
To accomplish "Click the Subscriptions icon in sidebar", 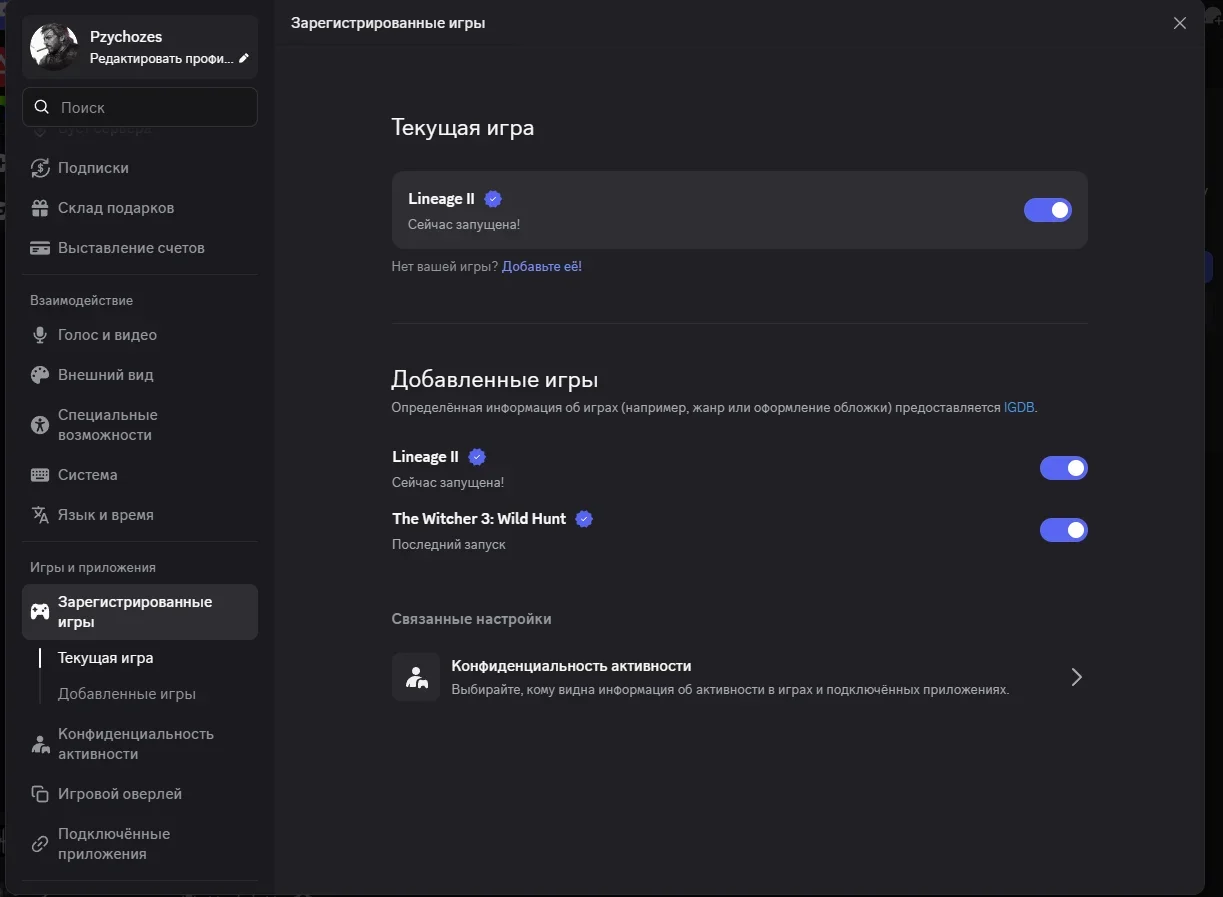I will (x=40, y=168).
